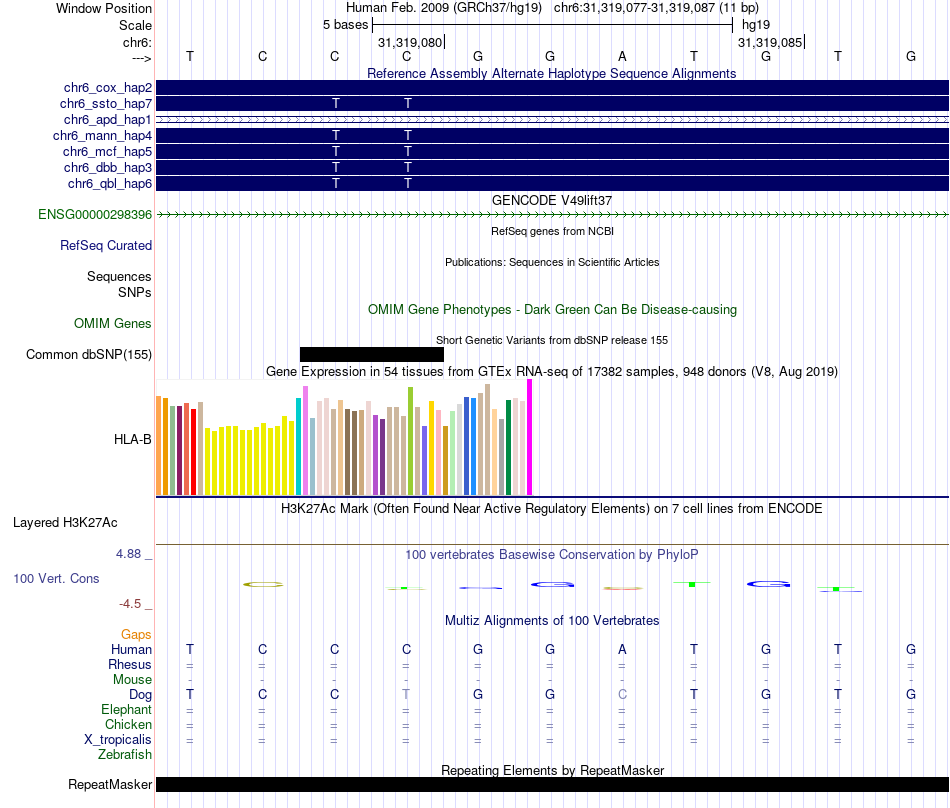The height and width of the screenshot is (808, 950).
Task: Click the GTEx Gene Expression track title
Action: [552, 371]
